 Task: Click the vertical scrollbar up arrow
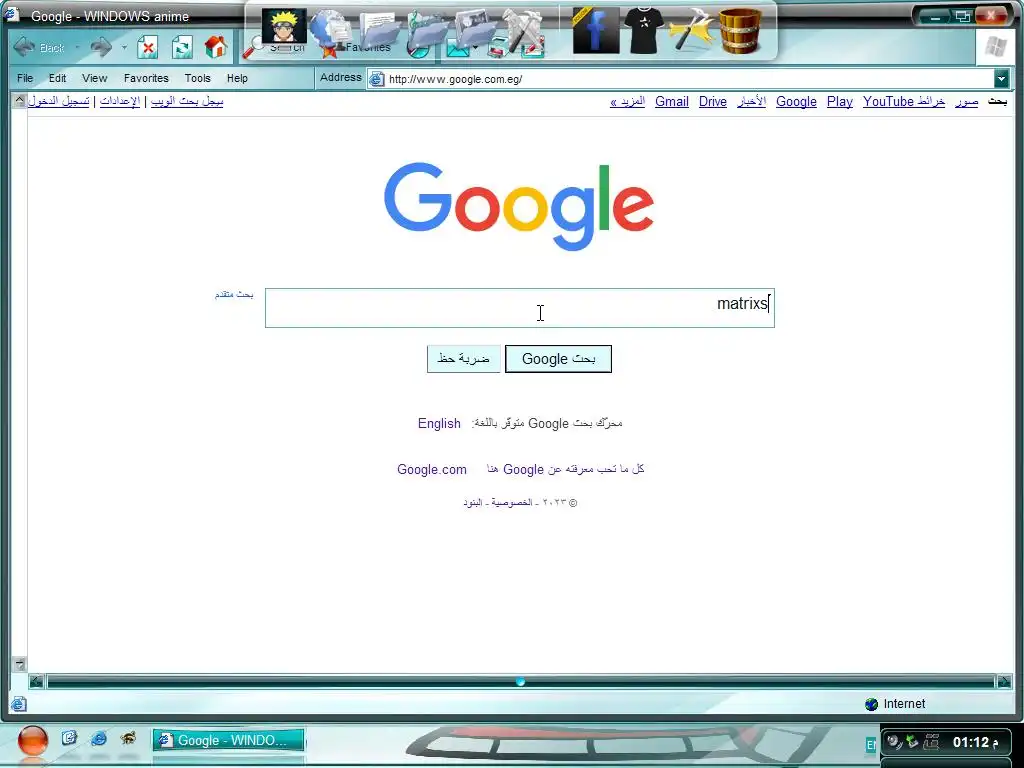point(20,101)
